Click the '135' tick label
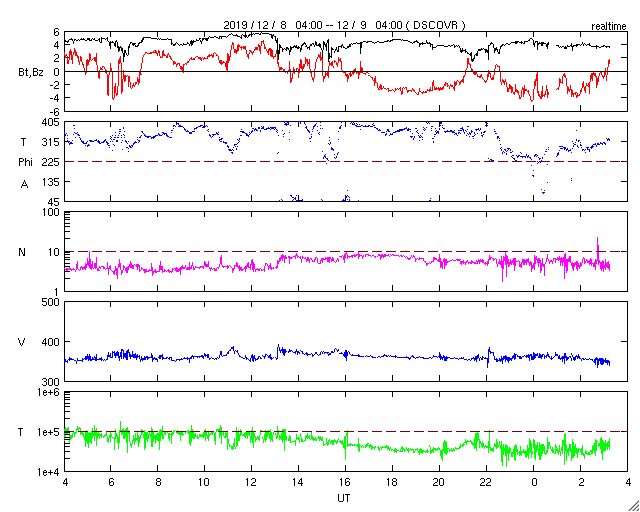640x512 pixels. click(51, 182)
